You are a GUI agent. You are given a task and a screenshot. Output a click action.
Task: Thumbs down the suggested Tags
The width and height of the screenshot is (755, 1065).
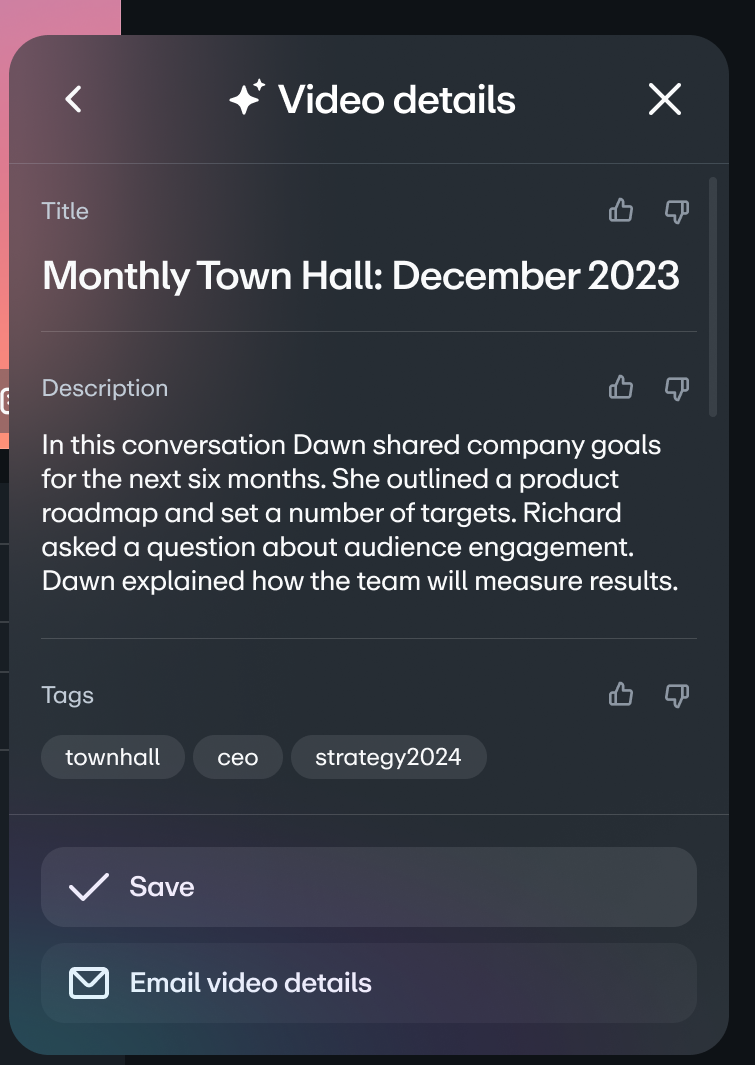[677, 695]
